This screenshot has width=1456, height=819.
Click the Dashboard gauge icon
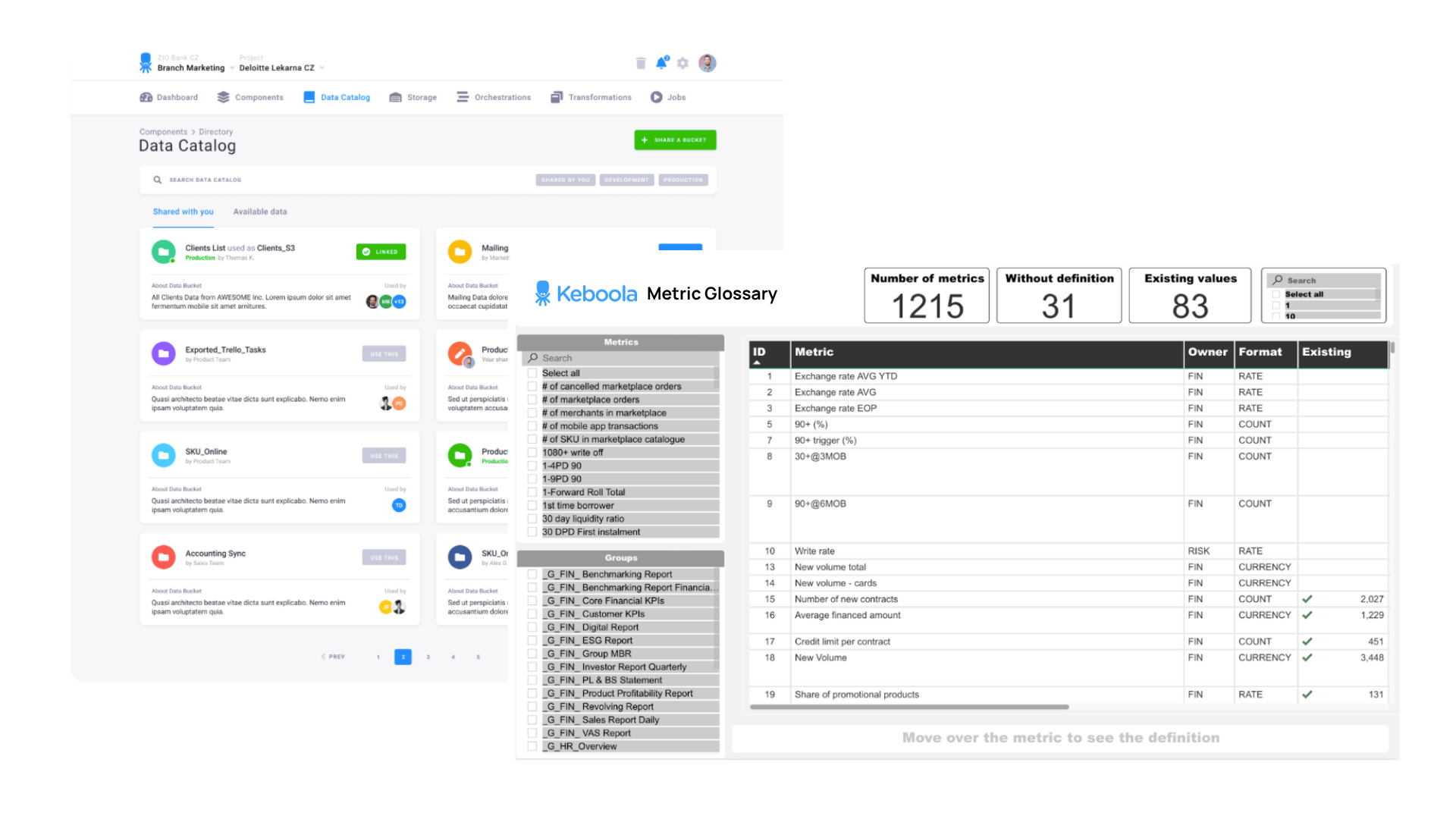(146, 97)
